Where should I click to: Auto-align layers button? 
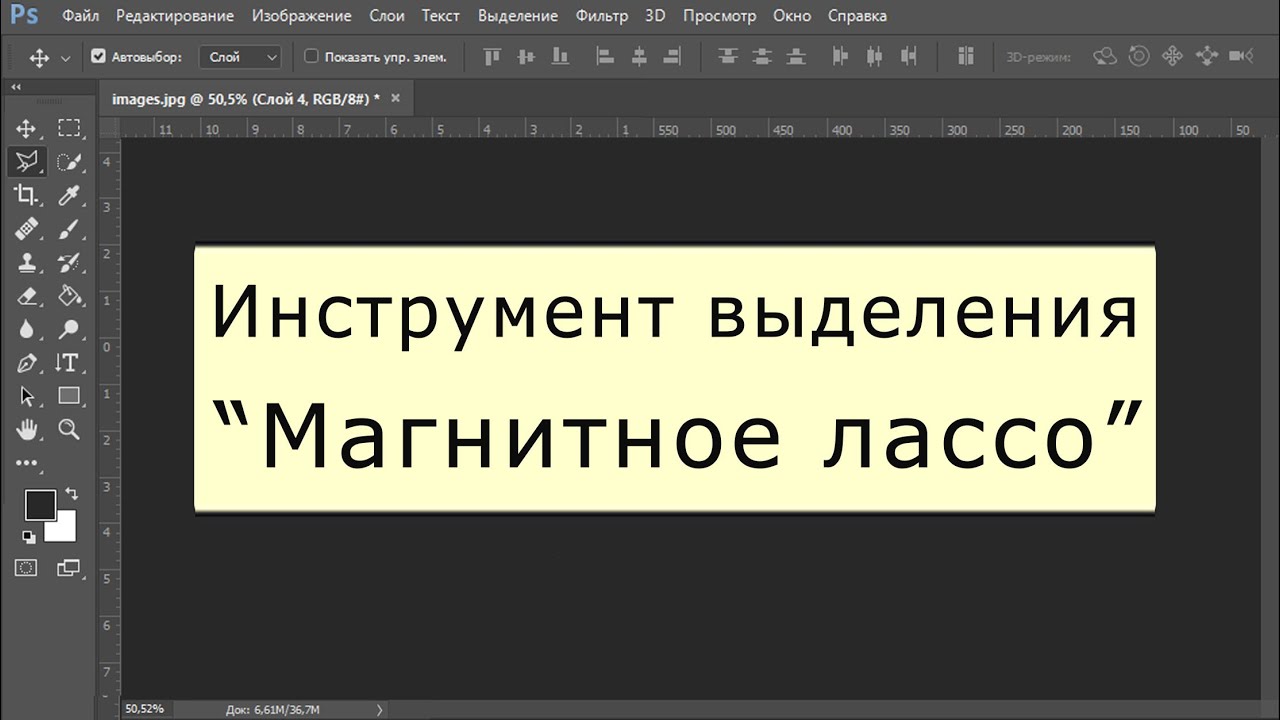pos(965,57)
